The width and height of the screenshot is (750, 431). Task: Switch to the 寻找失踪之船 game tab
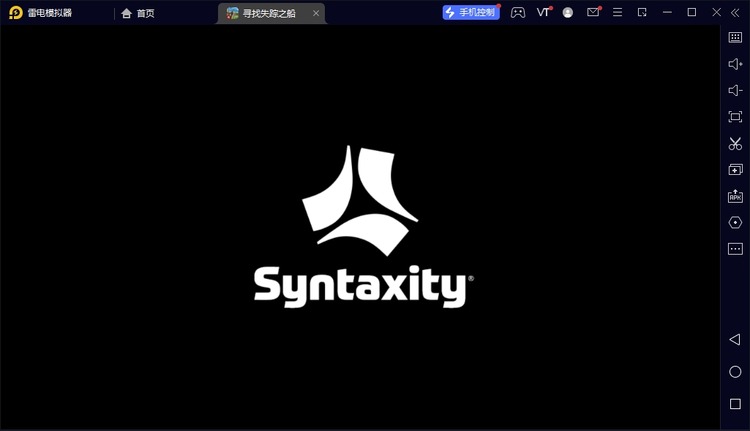(x=271, y=13)
